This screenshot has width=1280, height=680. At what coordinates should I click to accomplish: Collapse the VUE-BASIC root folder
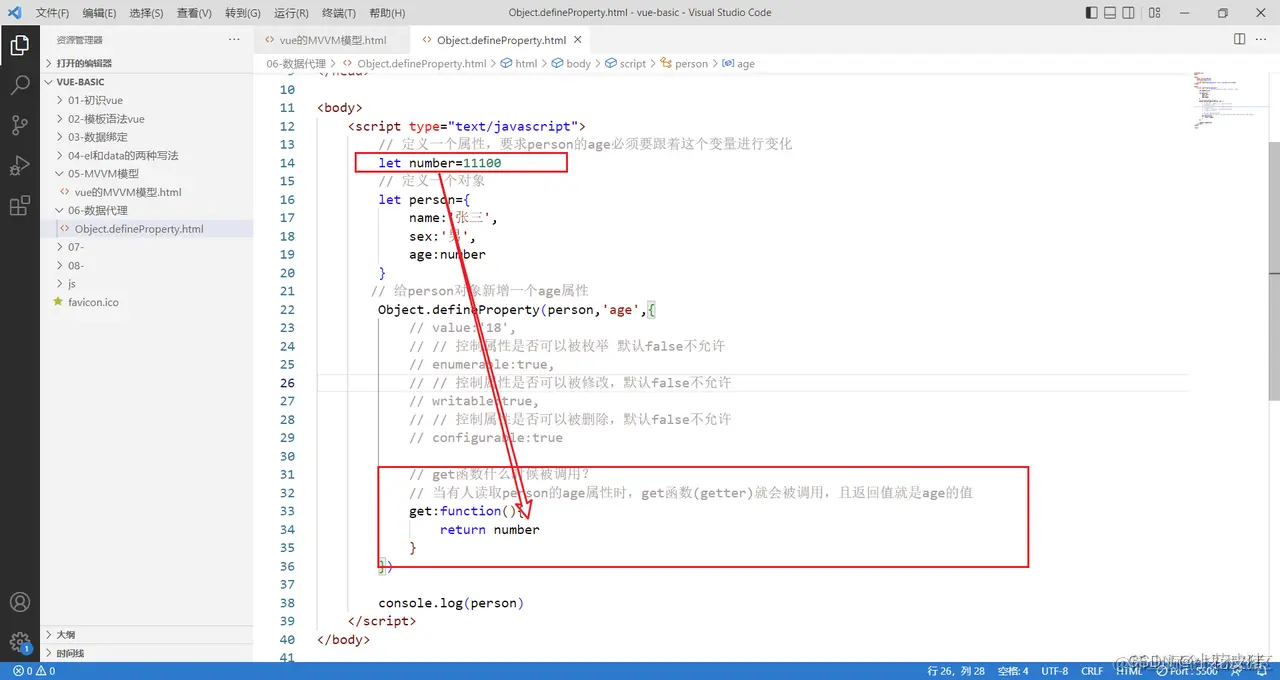[147, 82]
